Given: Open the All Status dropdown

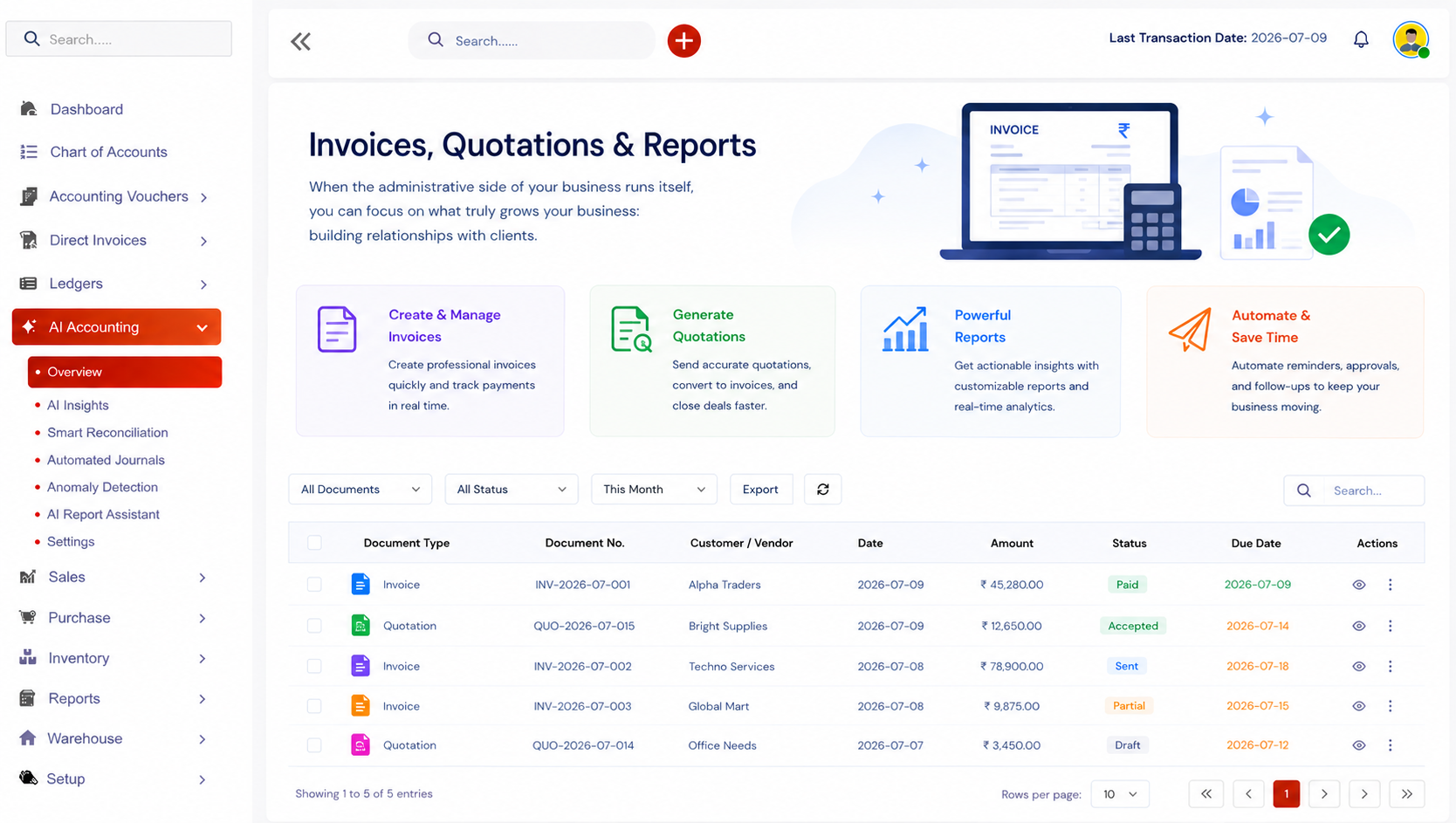Looking at the screenshot, I should point(512,490).
